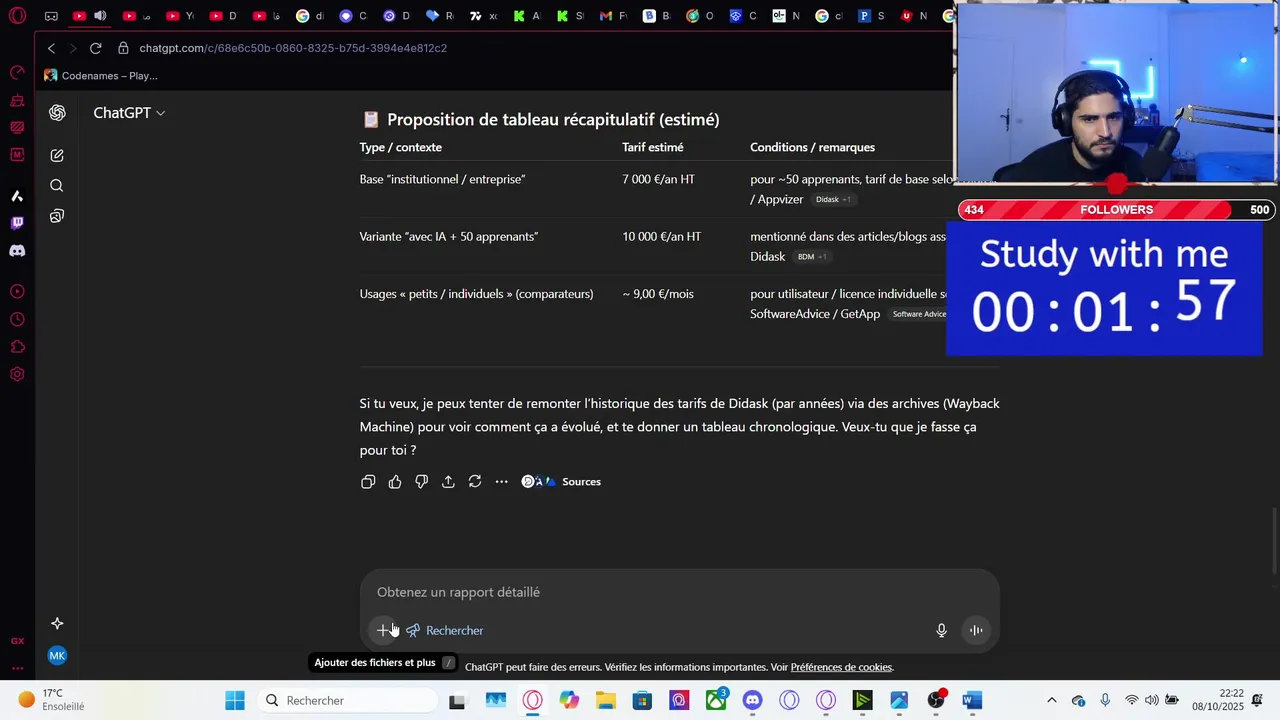Open the Codenames bookmark
1280x720 pixels.
[x=101, y=76]
